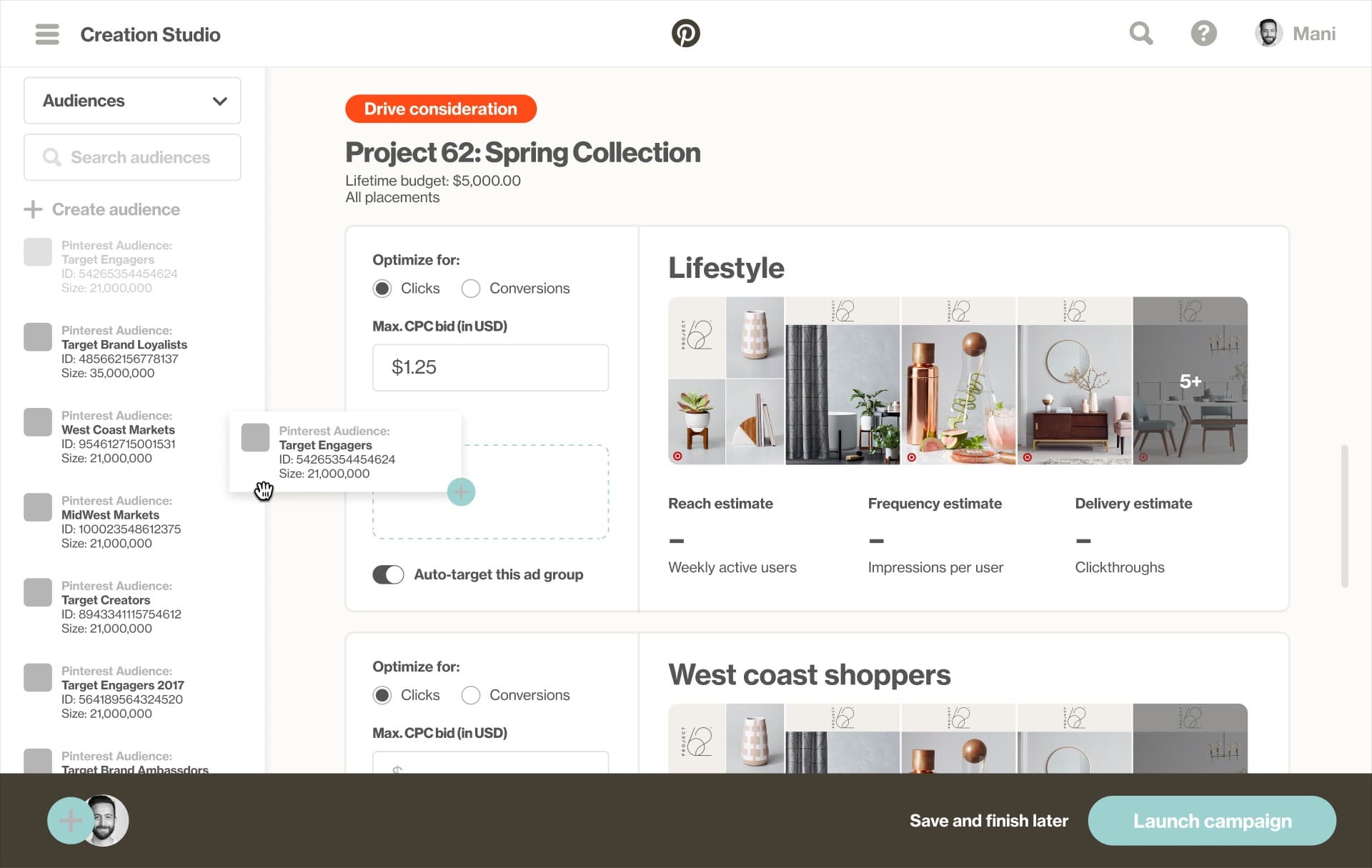Click Delivery estimate label

coord(1133,503)
